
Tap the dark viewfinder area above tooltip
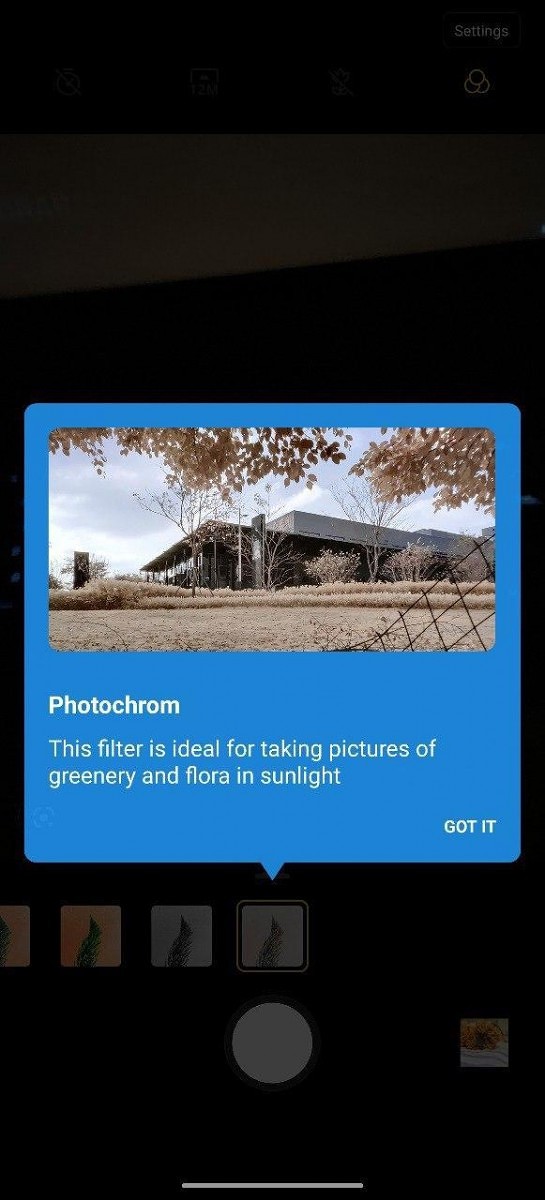272,270
